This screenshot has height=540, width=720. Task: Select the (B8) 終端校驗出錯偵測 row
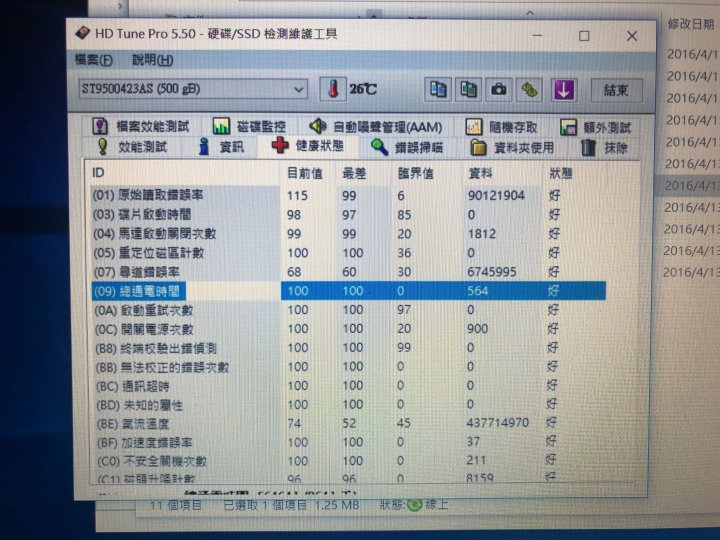[348, 348]
